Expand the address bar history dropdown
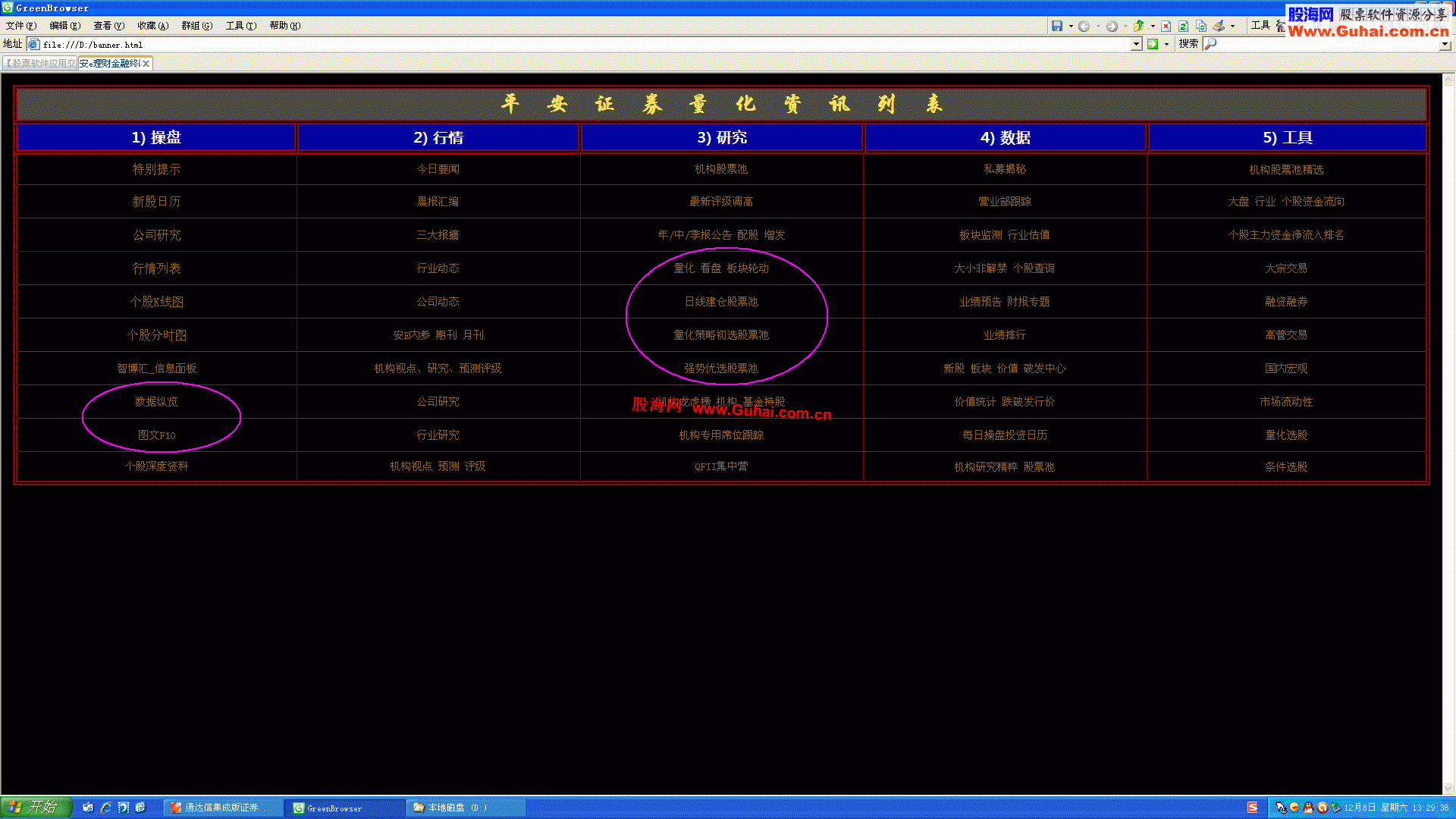The image size is (1456, 819). (x=1136, y=44)
